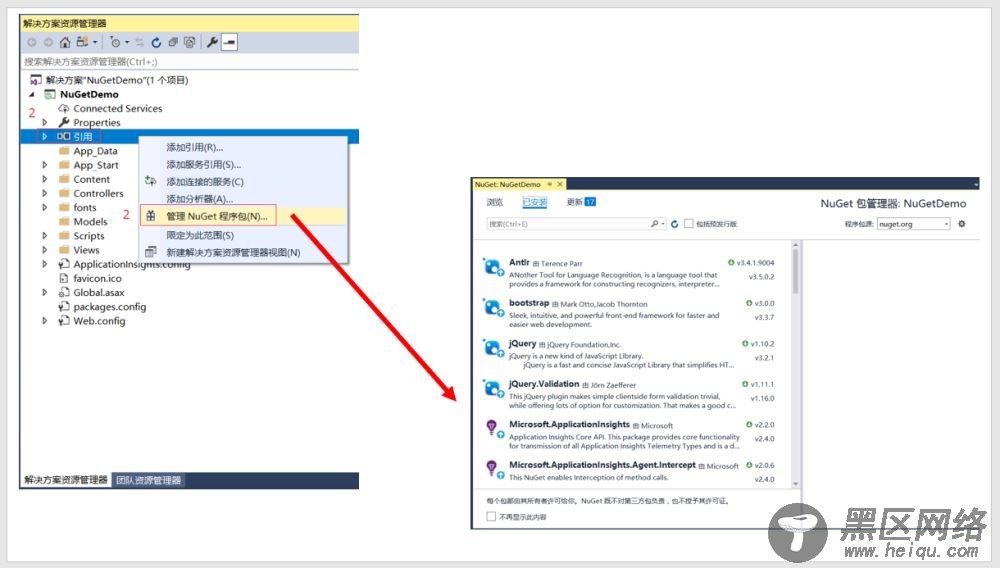Expand the Properties node
This screenshot has width=1000, height=568.
[x=45, y=122]
